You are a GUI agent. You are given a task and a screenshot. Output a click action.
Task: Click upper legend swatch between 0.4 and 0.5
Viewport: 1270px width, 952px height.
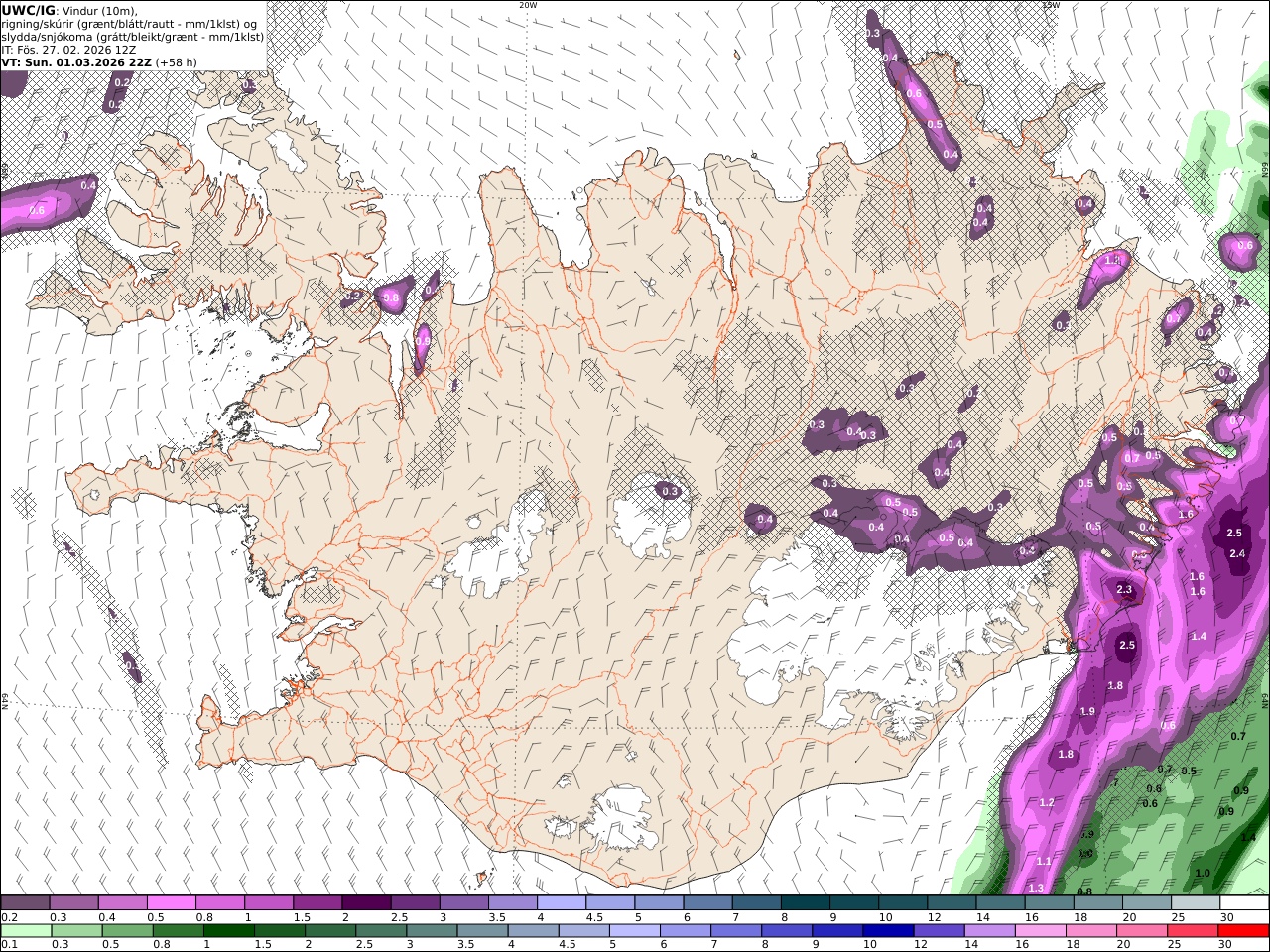(x=123, y=903)
